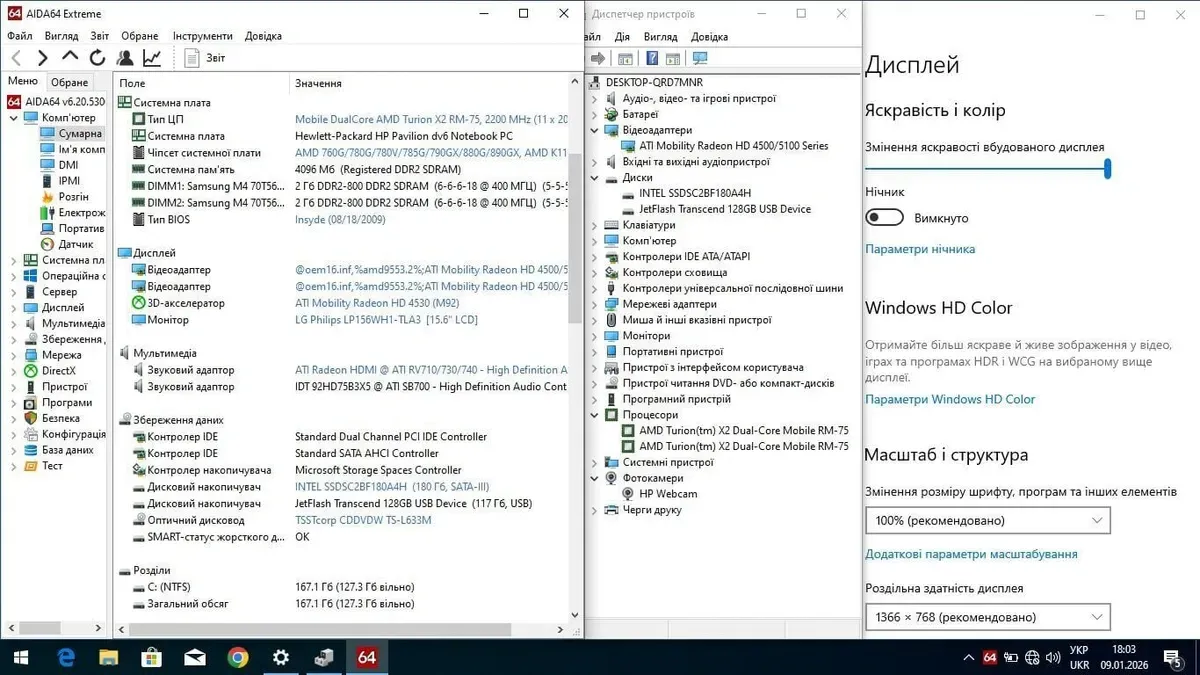Open the Параметри нічника link

[919, 249]
